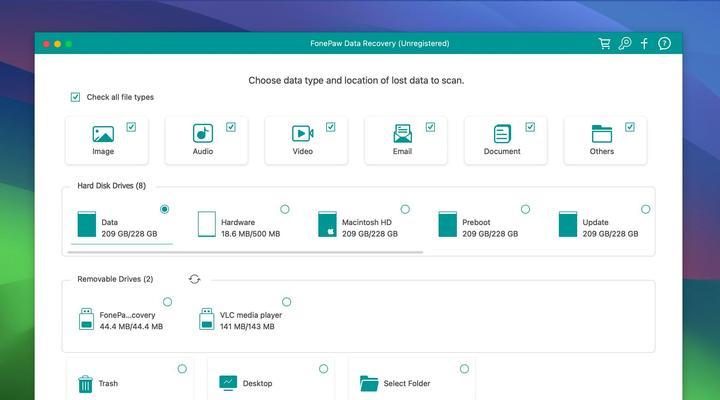Click the hard disk drives horizontal scrollbar
720x400 pixels.
tap(245, 252)
